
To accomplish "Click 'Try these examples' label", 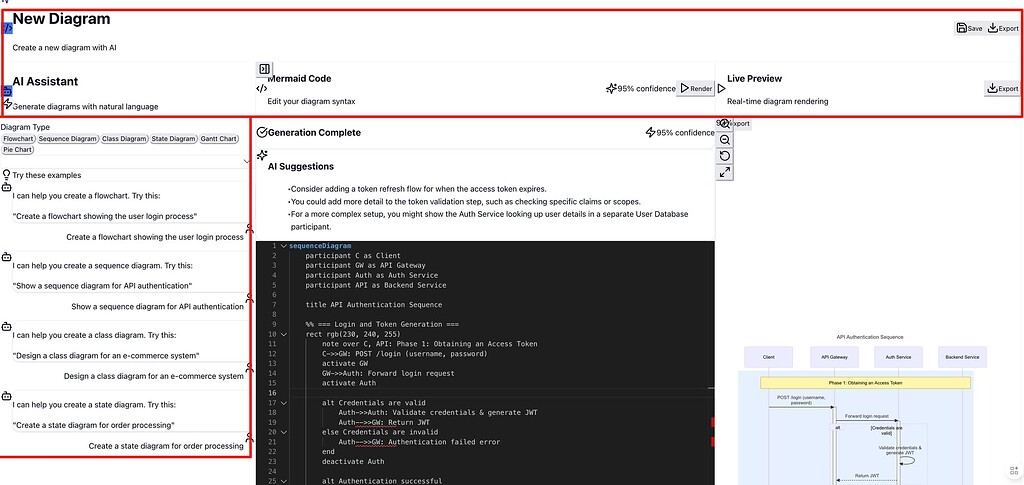I will tap(46, 175).
